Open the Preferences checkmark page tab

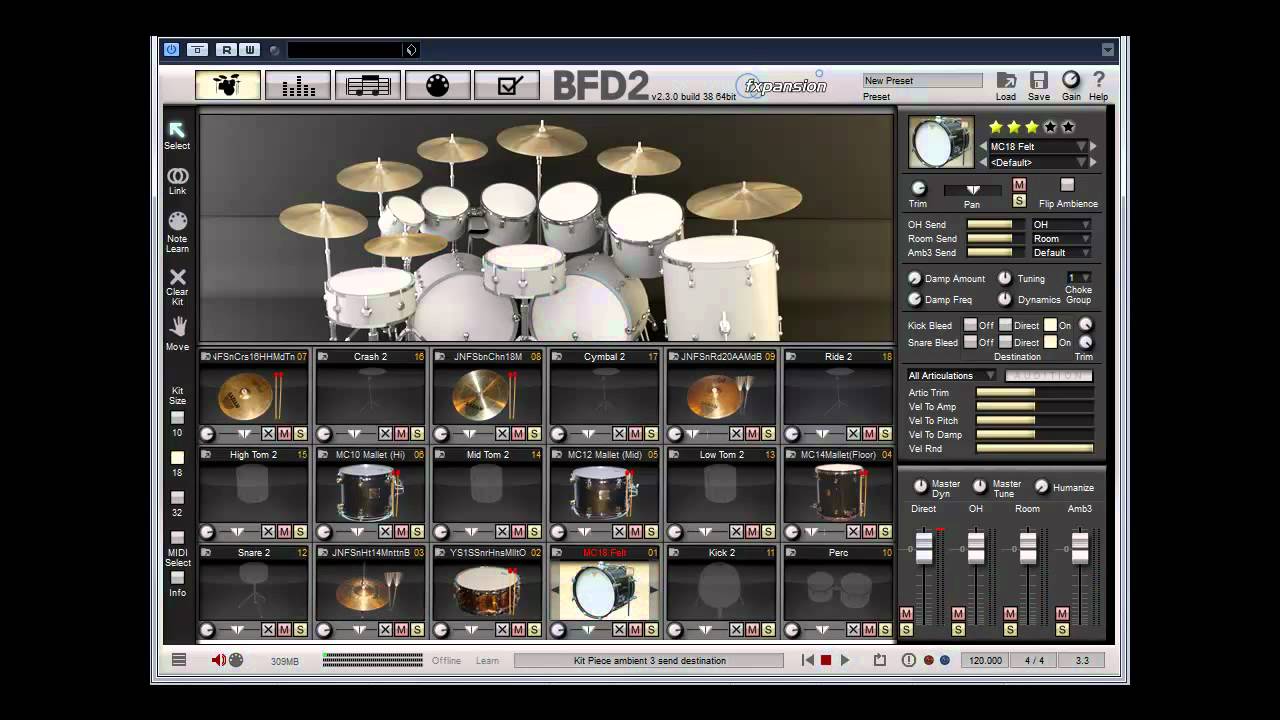pyautogui.click(x=507, y=85)
